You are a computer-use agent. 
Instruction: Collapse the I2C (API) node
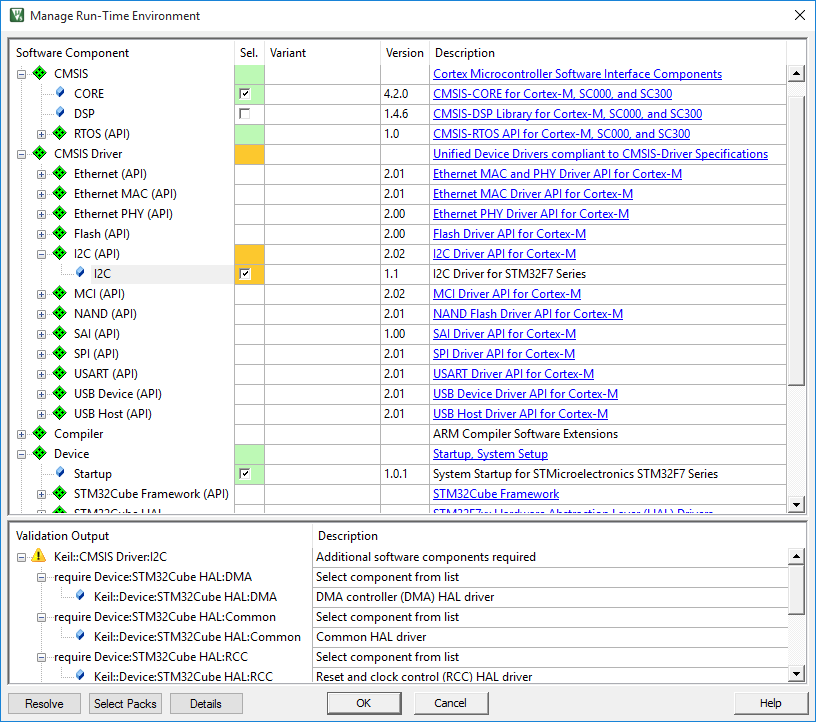(x=41, y=255)
